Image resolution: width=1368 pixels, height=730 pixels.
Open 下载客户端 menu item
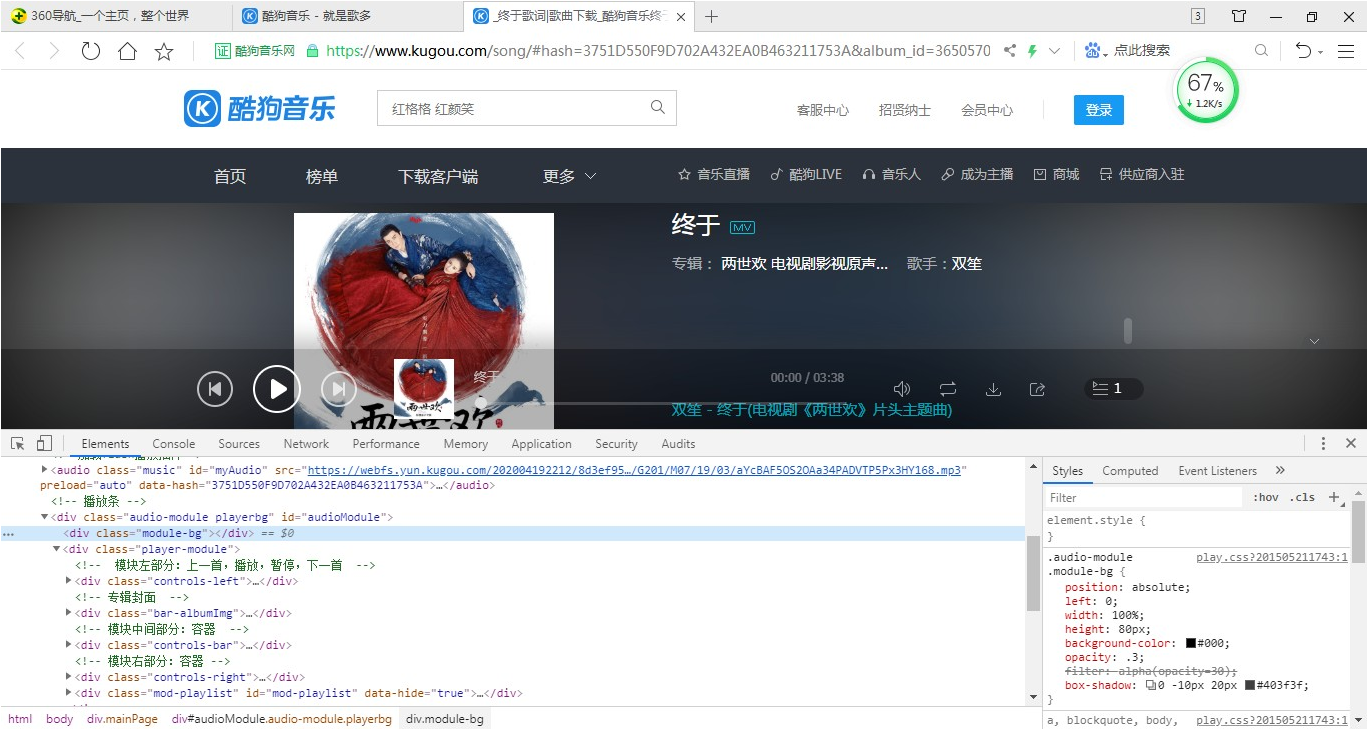point(438,176)
